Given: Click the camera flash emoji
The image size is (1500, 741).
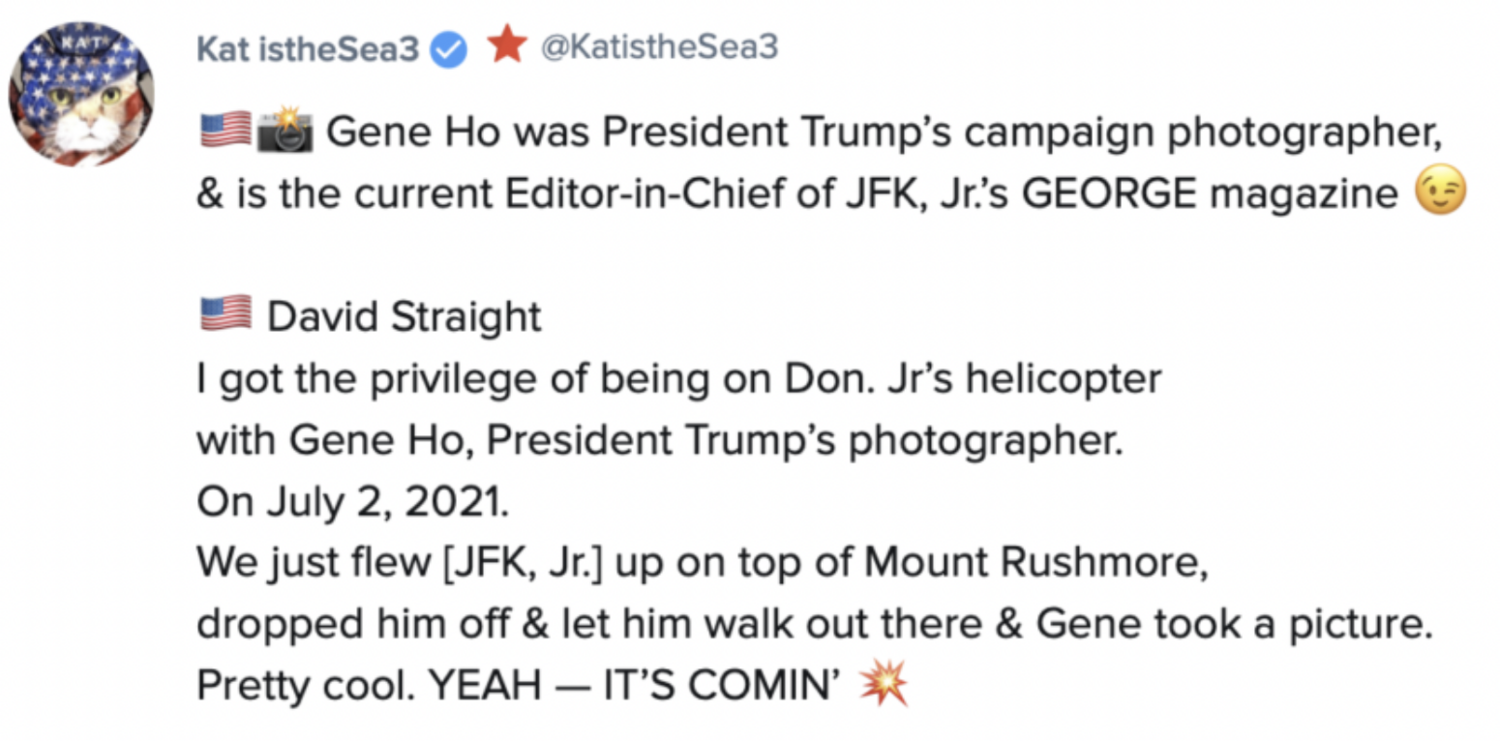Looking at the screenshot, I should tap(285, 131).
